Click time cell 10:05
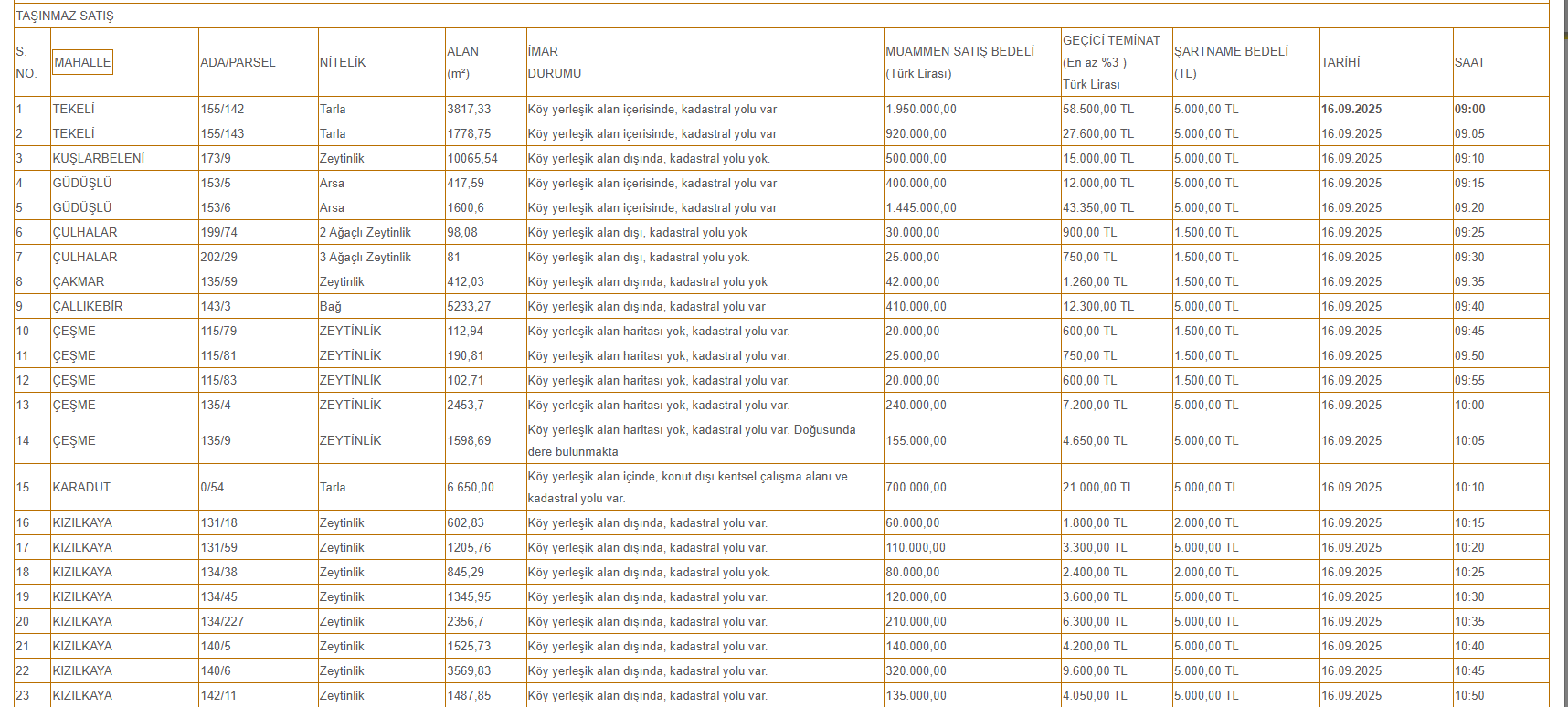The image size is (1568, 707). (1470, 440)
